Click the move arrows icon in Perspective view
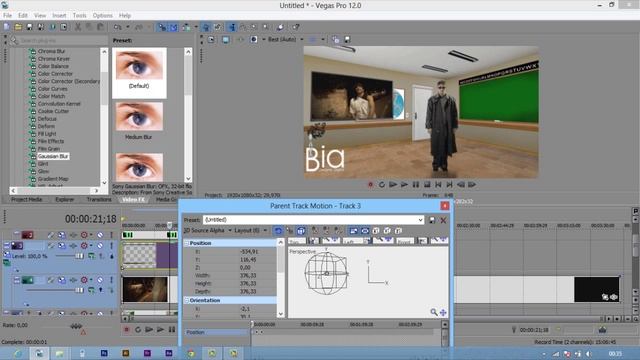Viewport: 640px width, 360px height. [x=443, y=312]
